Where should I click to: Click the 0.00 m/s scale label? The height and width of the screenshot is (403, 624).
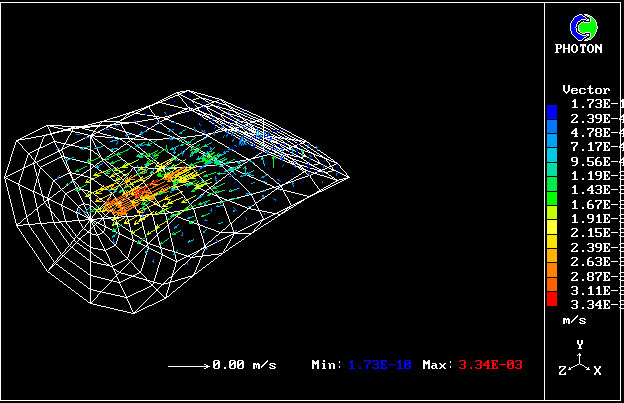point(241,366)
